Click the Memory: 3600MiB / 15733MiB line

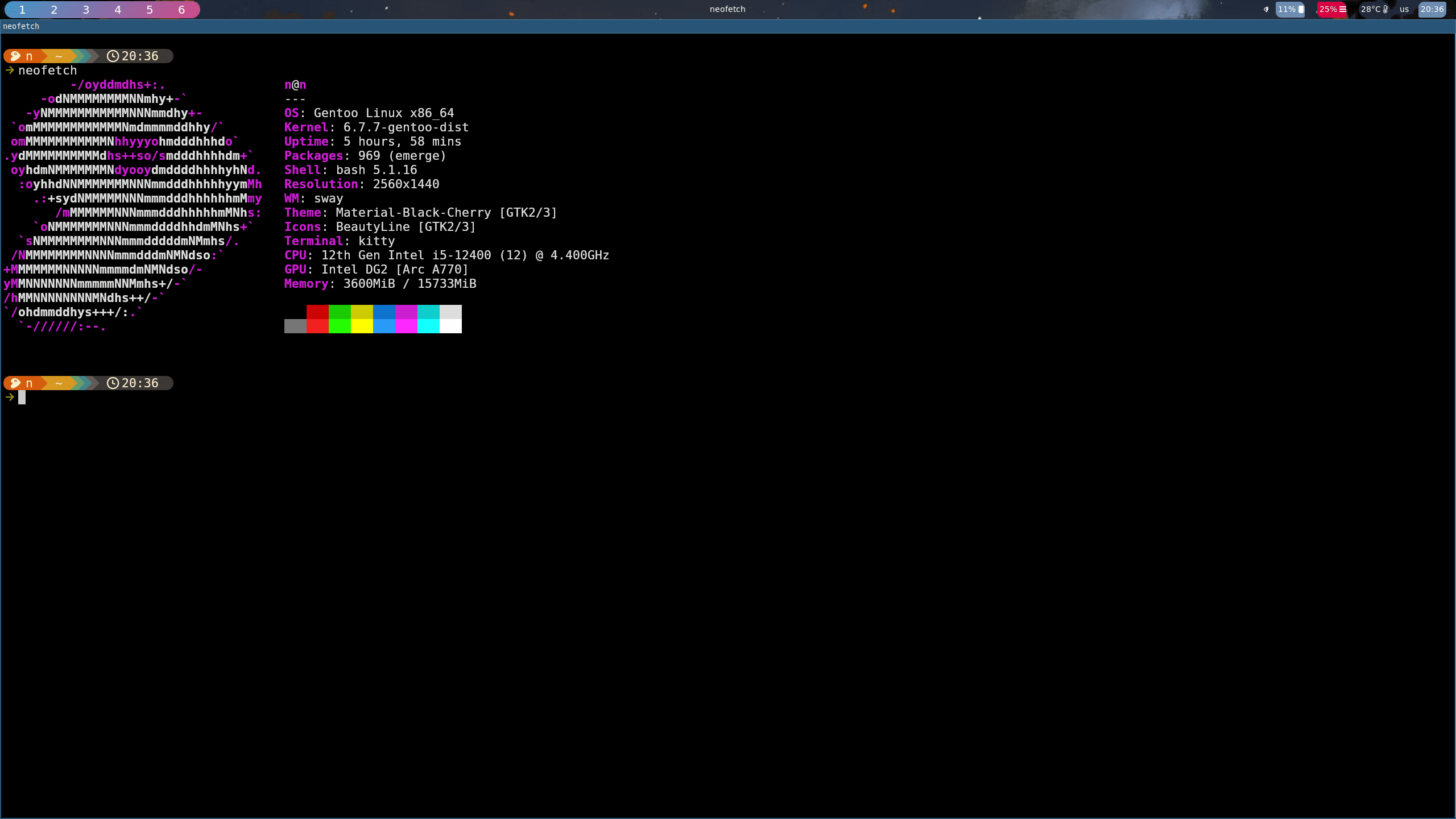pos(380,284)
